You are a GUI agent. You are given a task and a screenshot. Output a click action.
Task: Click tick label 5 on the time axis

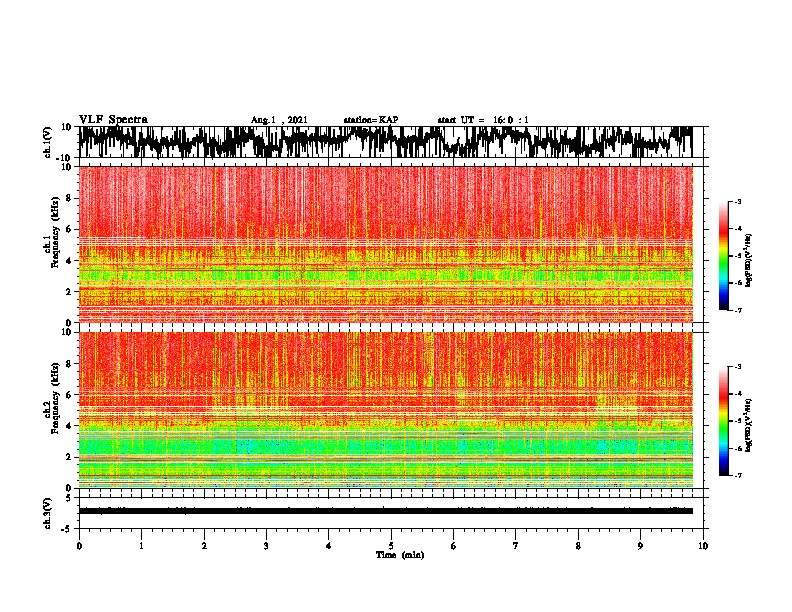tap(391, 546)
